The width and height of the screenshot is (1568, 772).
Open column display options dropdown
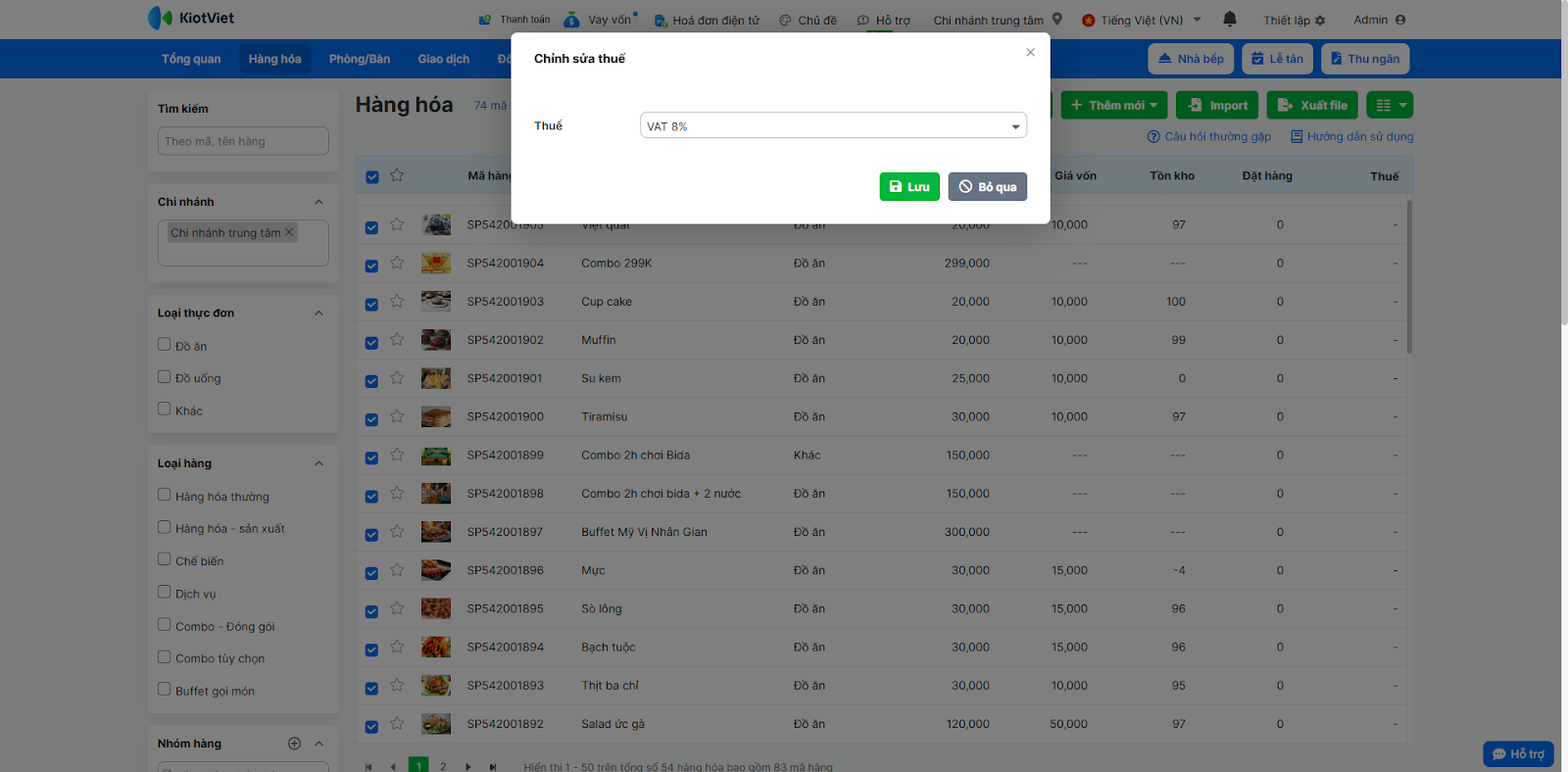coord(1390,105)
